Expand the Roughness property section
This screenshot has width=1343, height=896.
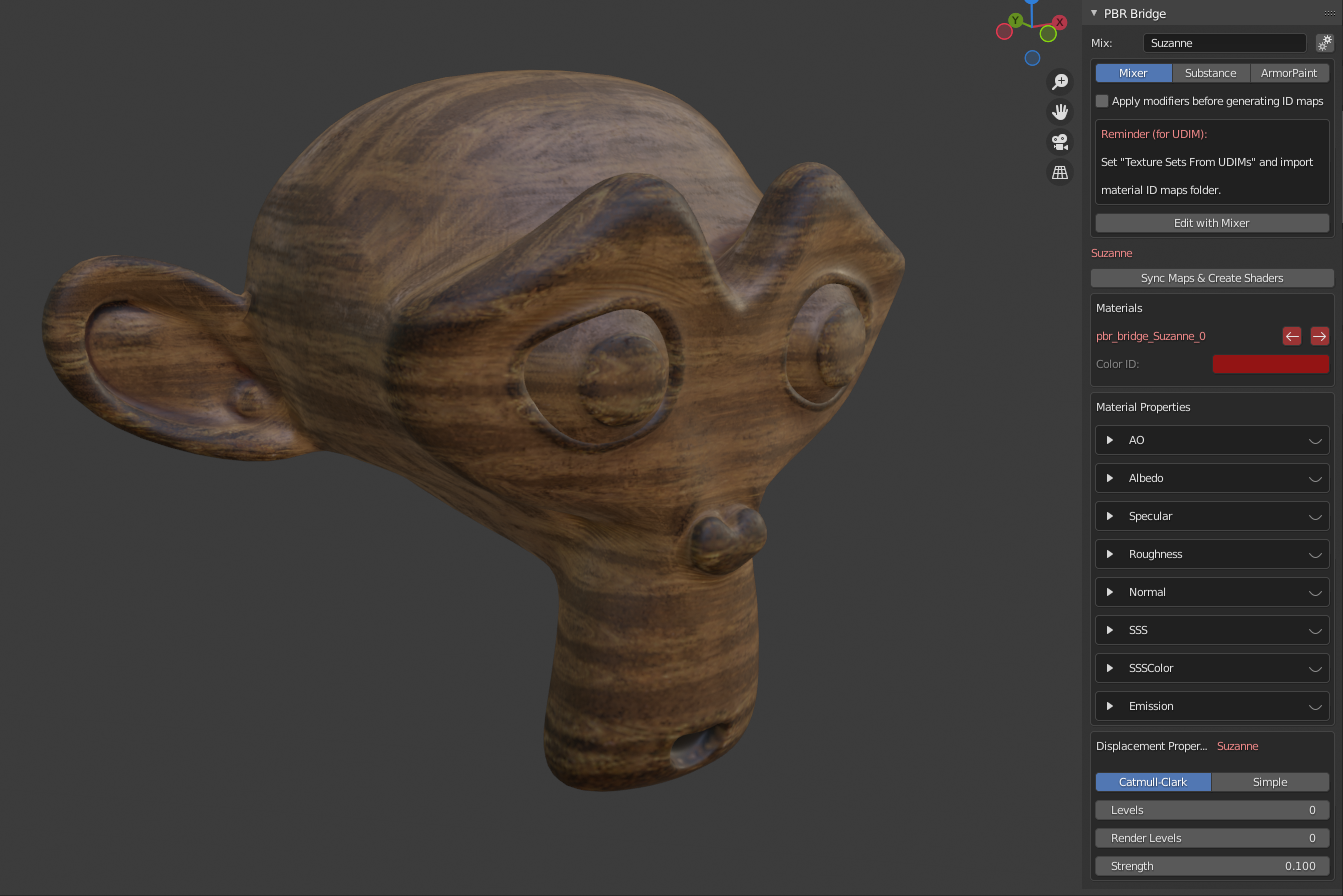point(1110,554)
